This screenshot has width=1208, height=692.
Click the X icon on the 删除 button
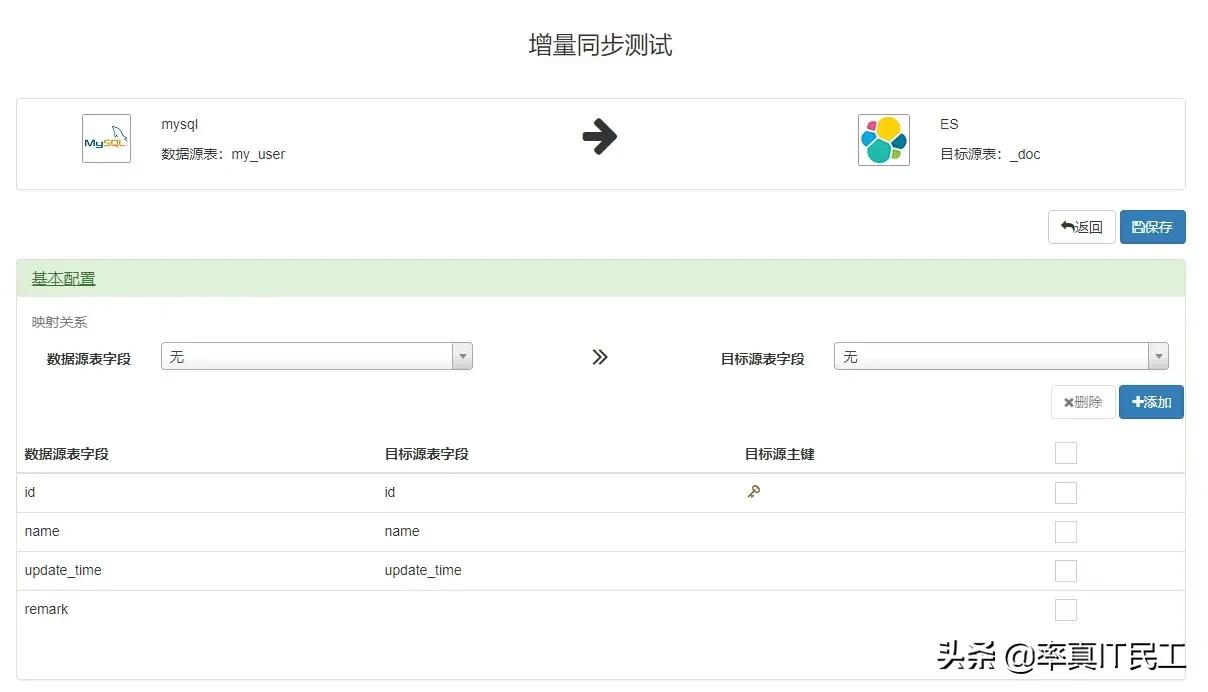(1067, 402)
